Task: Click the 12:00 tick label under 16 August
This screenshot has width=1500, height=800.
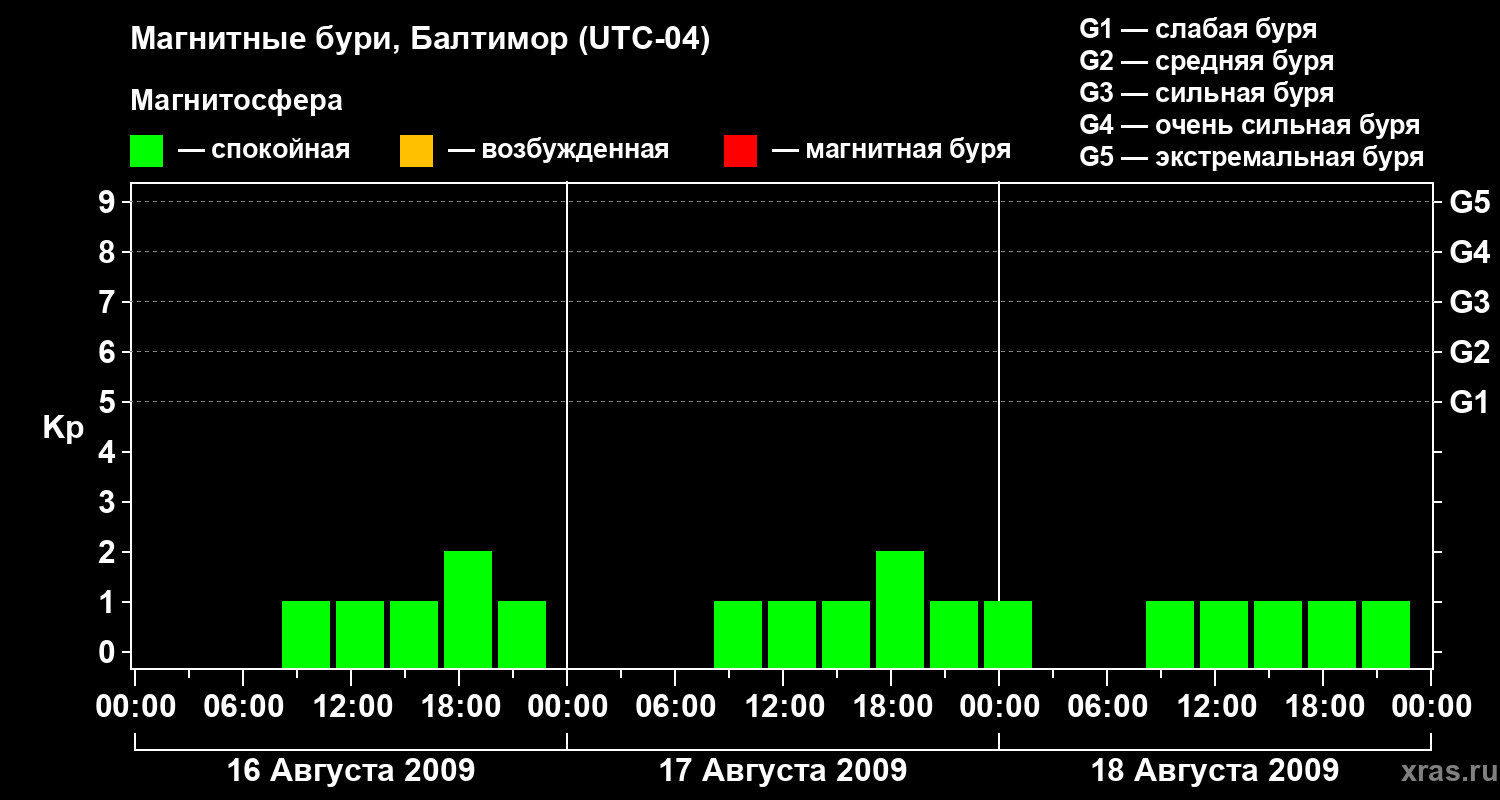Action: (352, 707)
